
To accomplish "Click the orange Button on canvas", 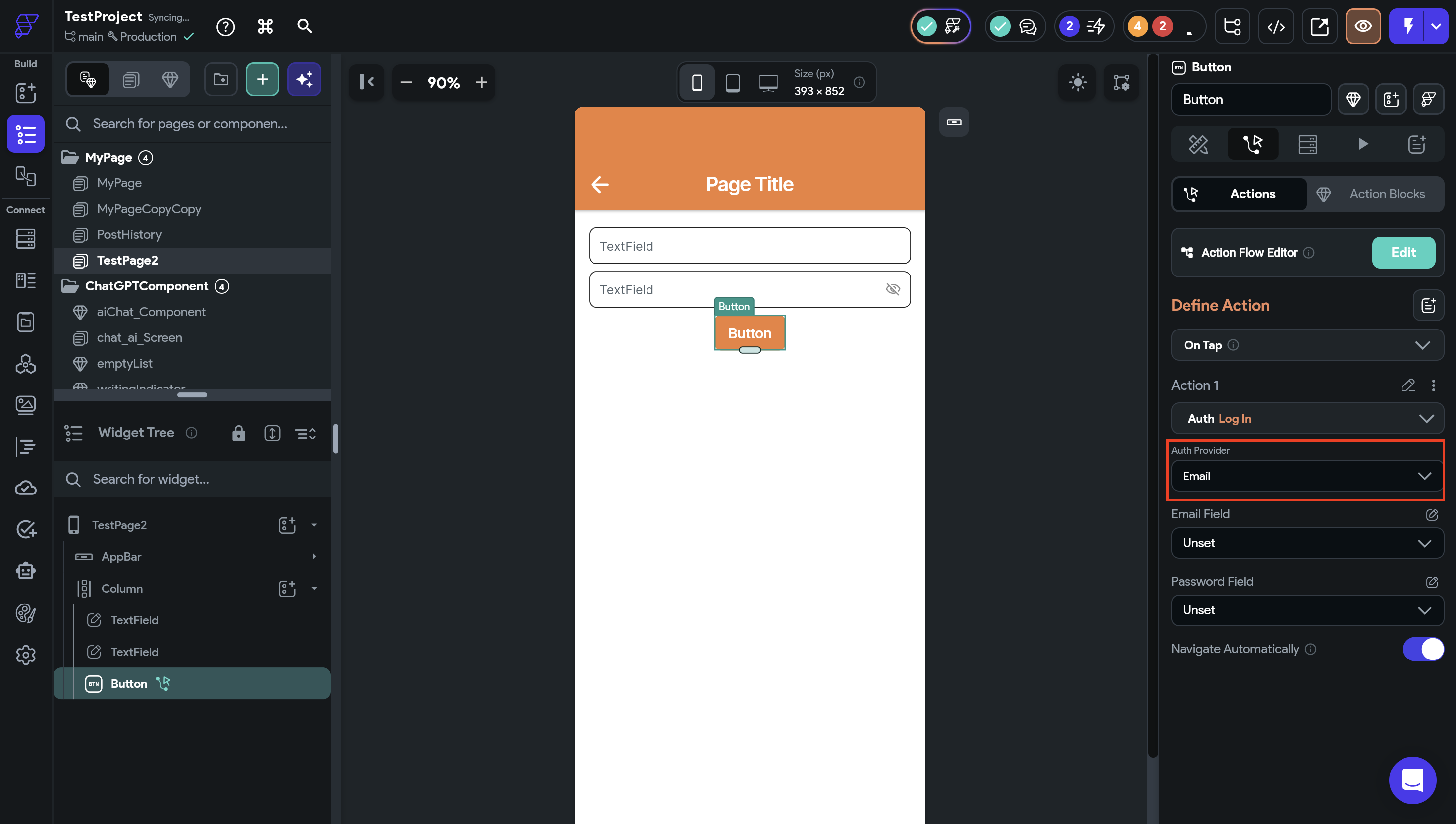I will click(x=750, y=333).
